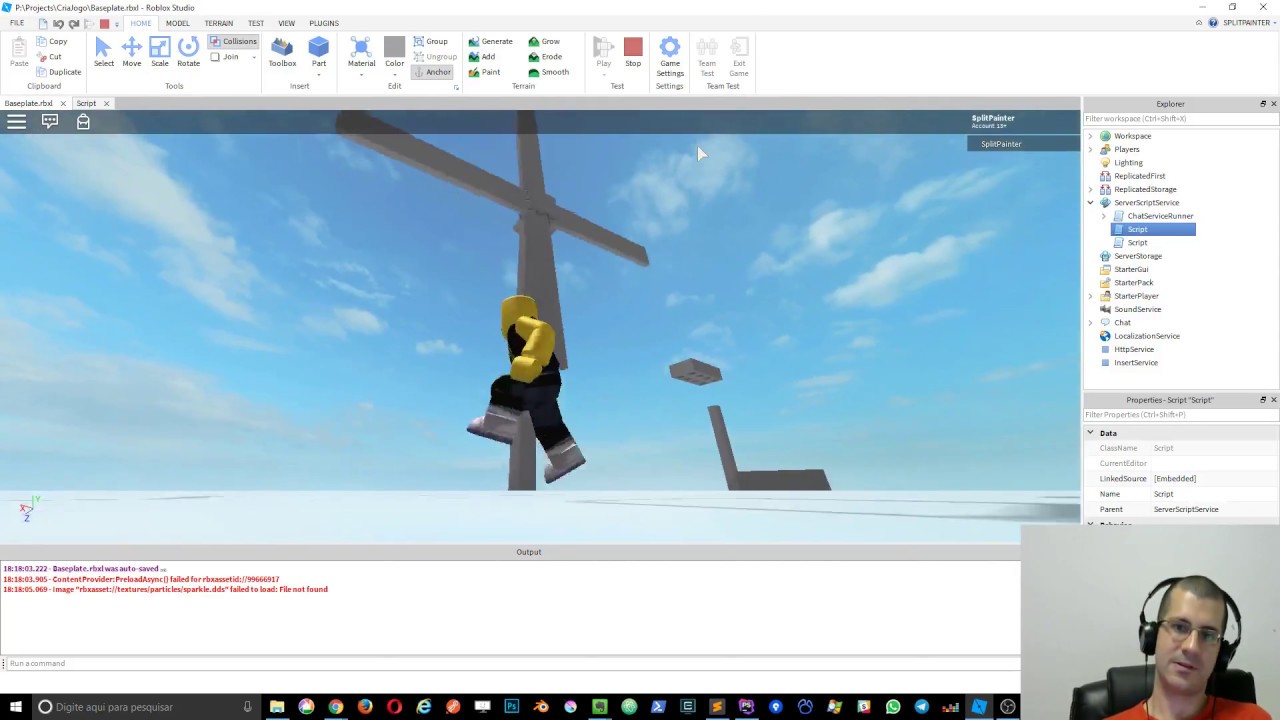This screenshot has width=1280, height=720.
Task: Open in-game hamburger menu
Action: [17, 121]
